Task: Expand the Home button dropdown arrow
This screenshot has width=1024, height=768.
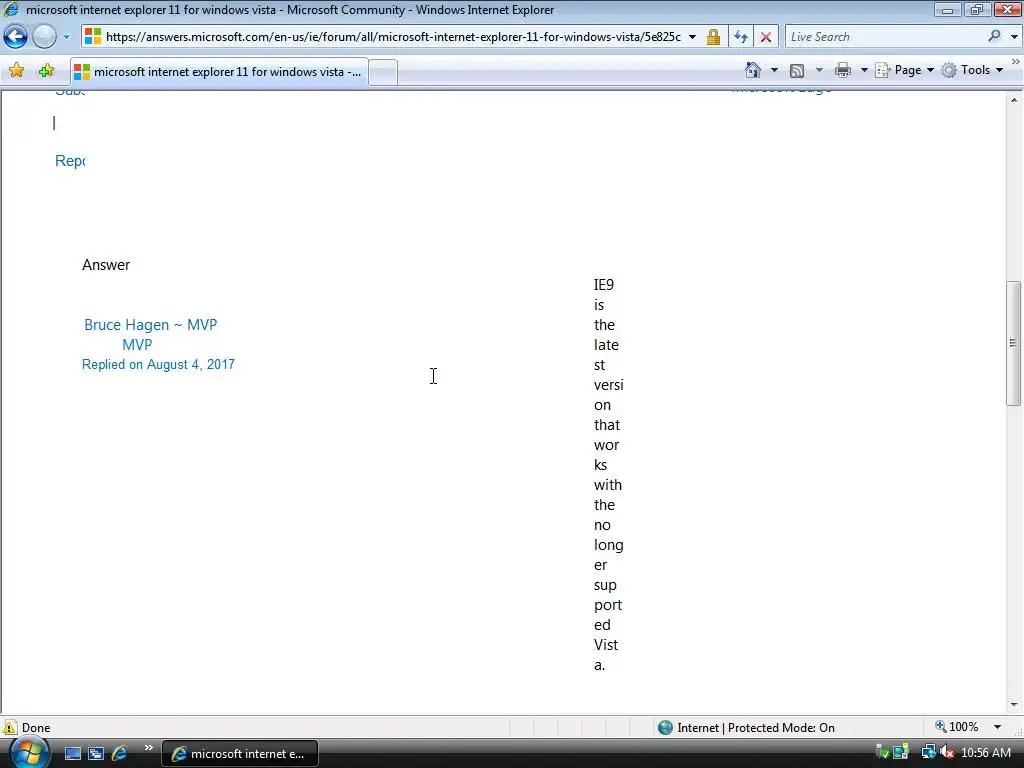Action: click(x=775, y=70)
